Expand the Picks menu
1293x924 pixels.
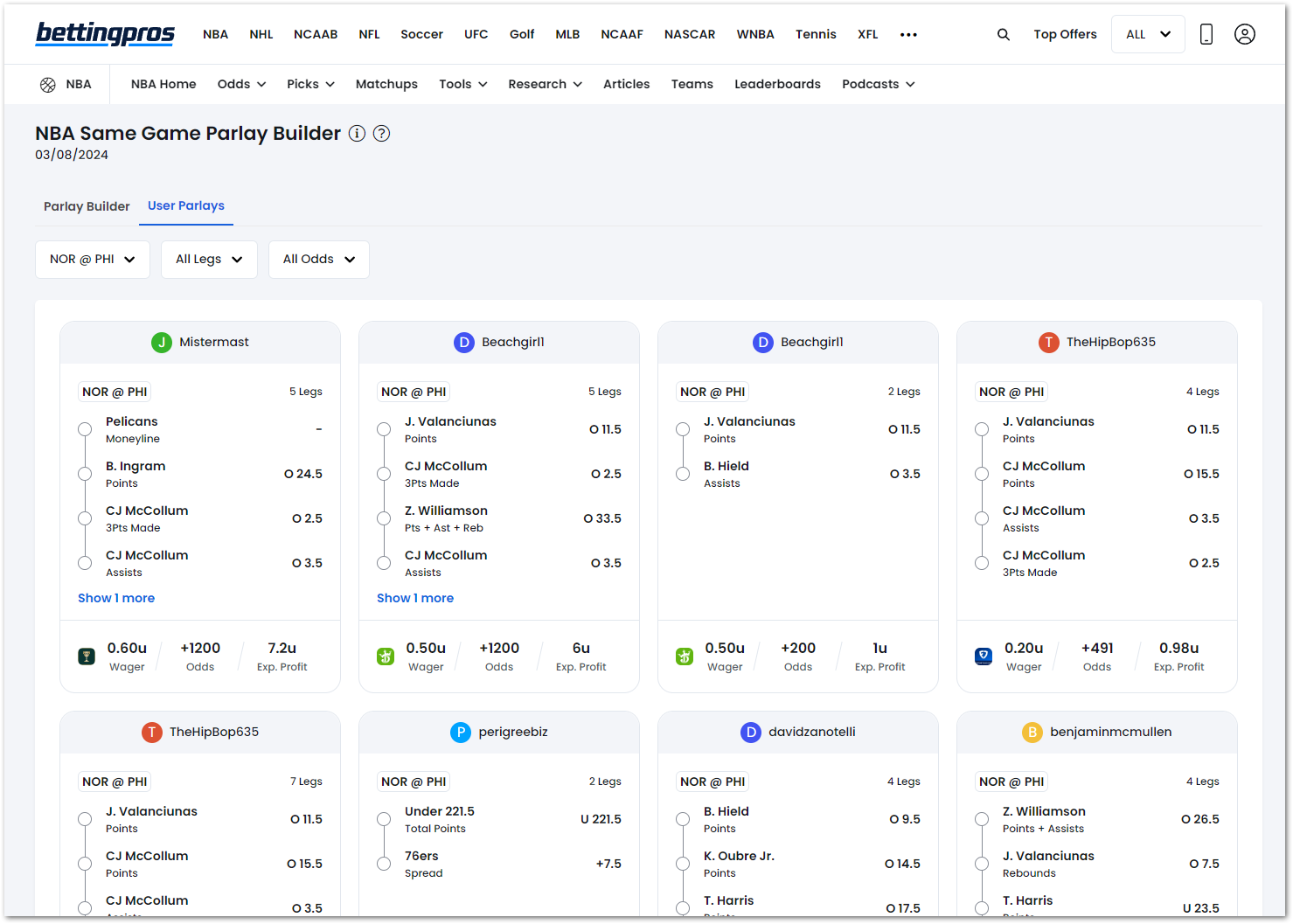click(x=310, y=85)
